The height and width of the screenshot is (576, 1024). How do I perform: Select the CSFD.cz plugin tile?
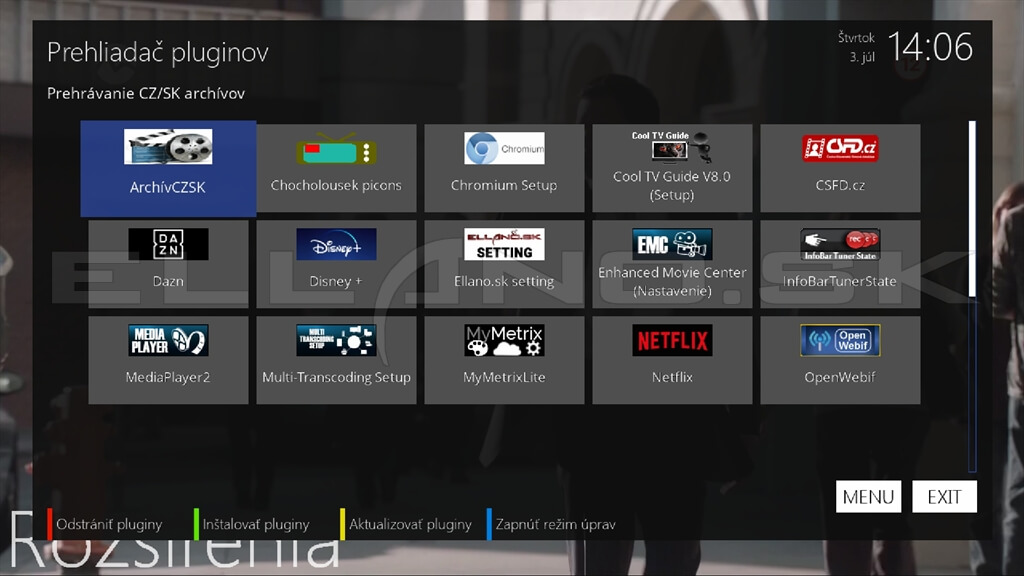(x=840, y=168)
